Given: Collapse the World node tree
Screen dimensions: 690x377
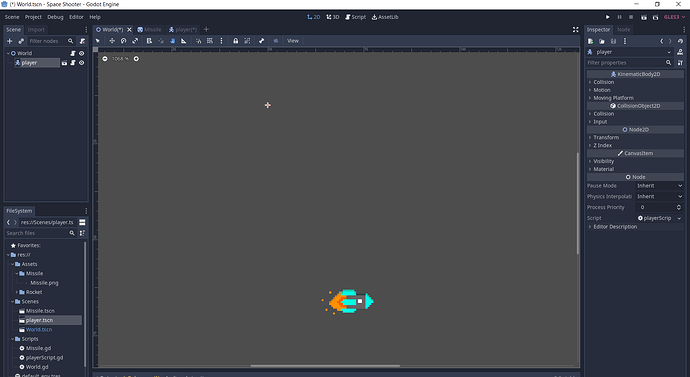Looking at the screenshot, I should (x=8, y=53).
